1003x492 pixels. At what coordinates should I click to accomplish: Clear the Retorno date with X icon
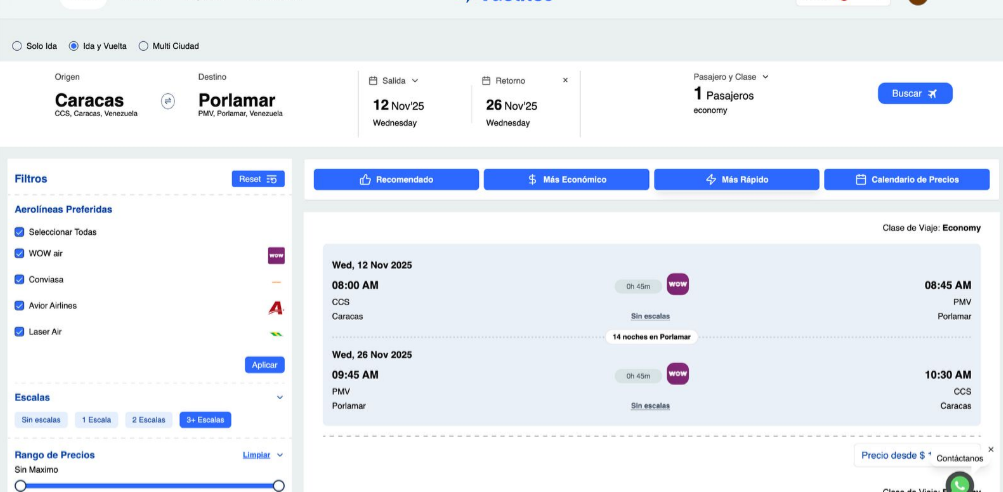(x=565, y=80)
